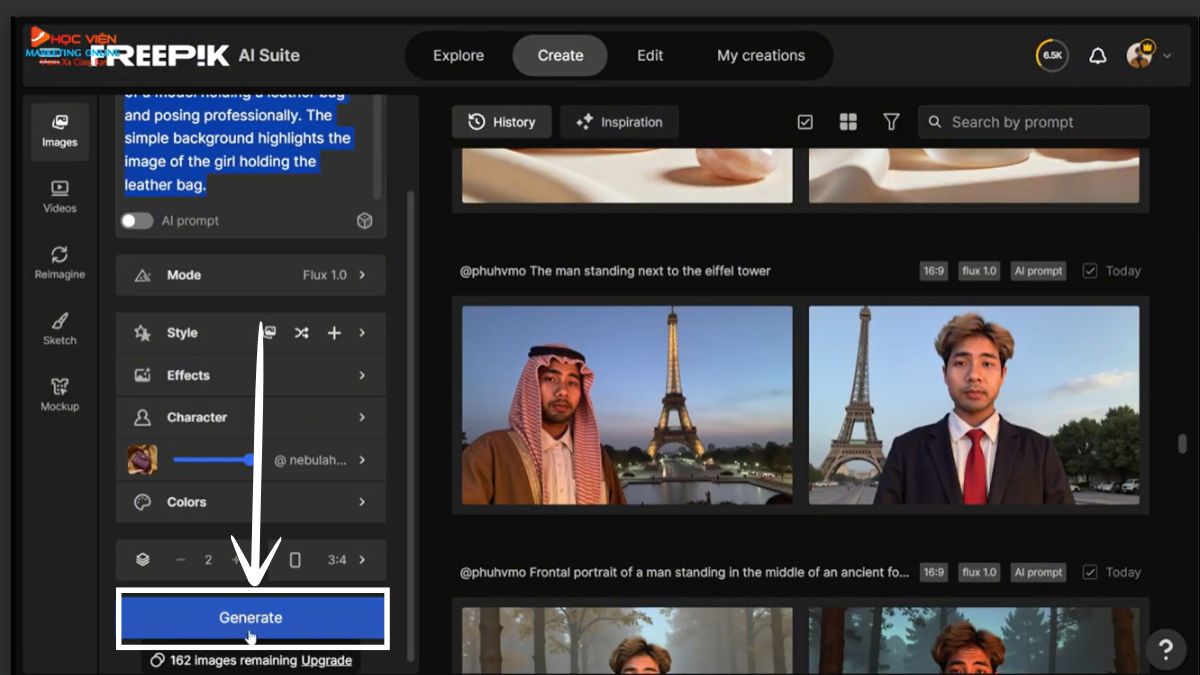Open the user profile avatar
The height and width of the screenshot is (675, 1200).
(x=1140, y=55)
